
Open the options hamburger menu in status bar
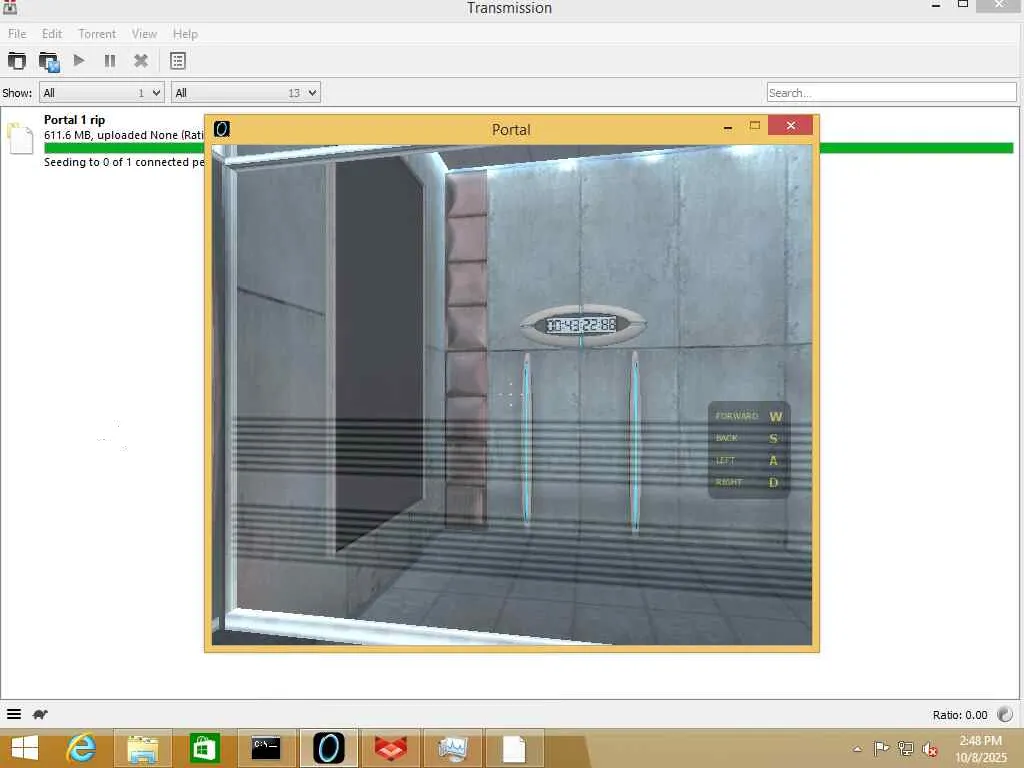[14, 714]
